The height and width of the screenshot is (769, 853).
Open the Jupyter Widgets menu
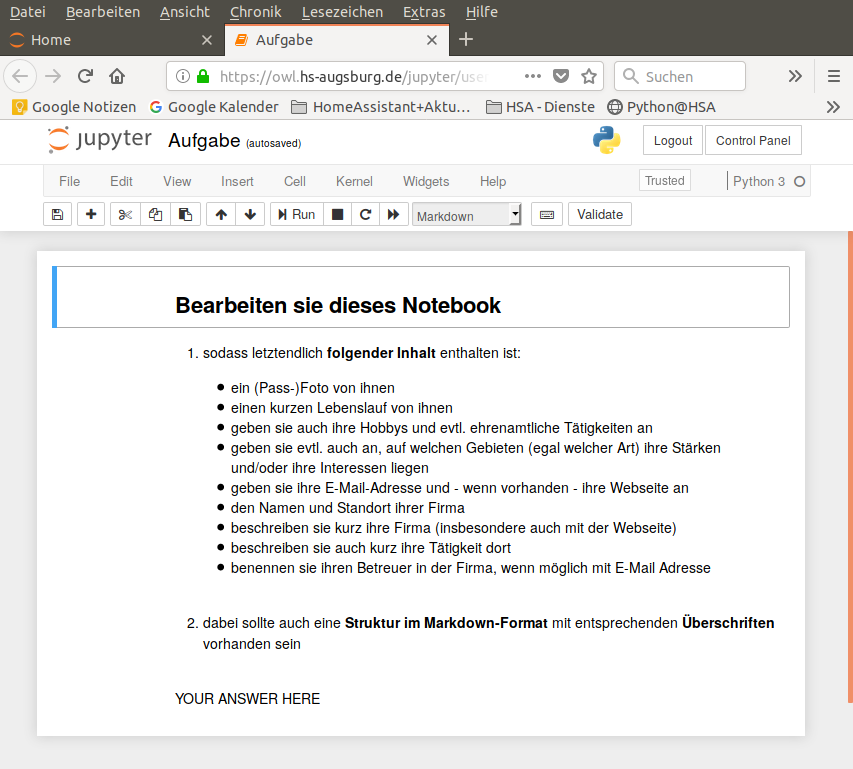426,181
